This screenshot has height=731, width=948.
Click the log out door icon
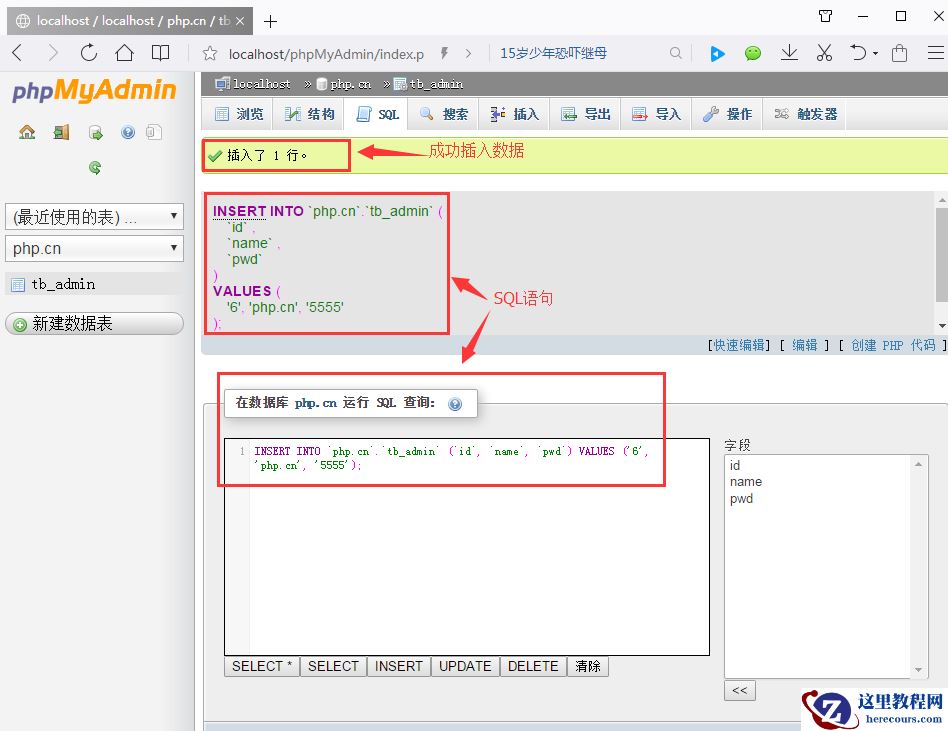click(x=61, y=132)
